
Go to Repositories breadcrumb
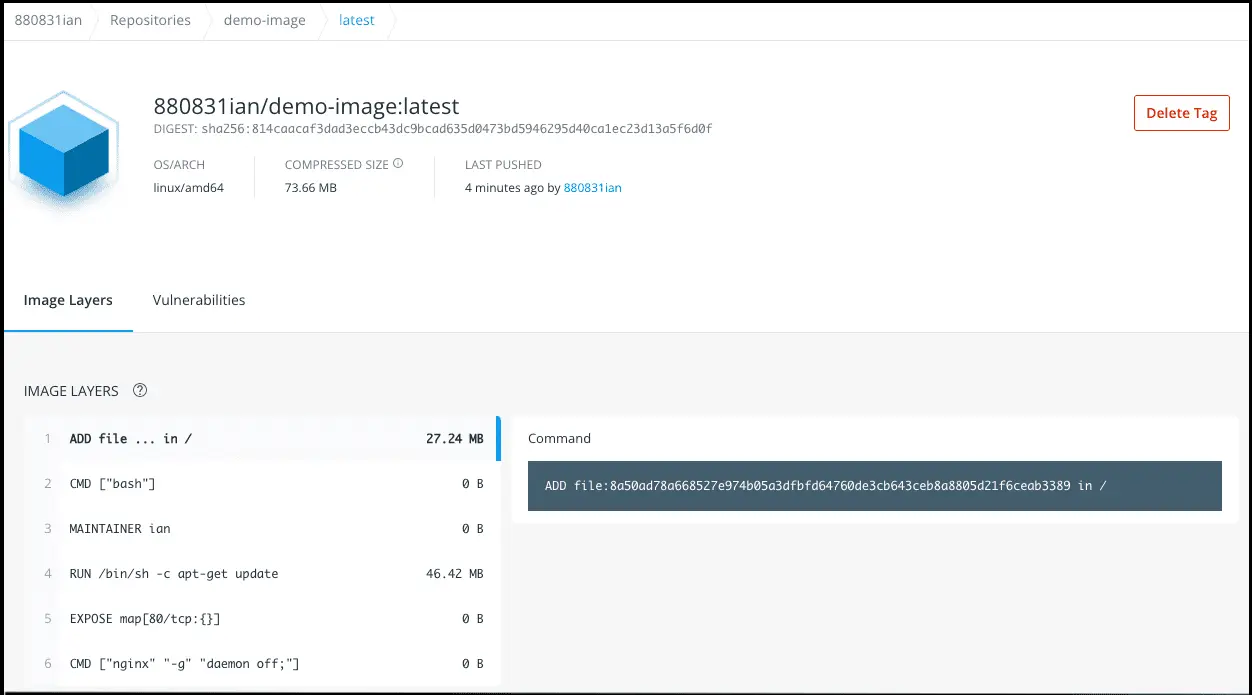(150, 20)
